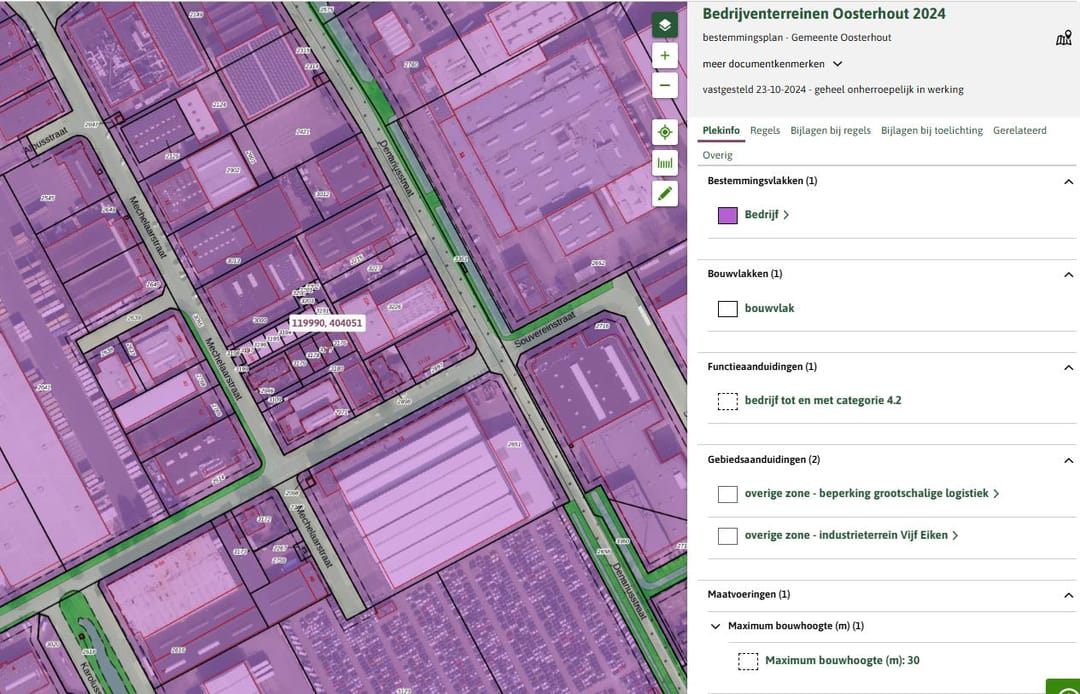The width and height of the screenshot is (1080, 694).
Task: Select the pencil drawing tool
Action: click(665, 193)
